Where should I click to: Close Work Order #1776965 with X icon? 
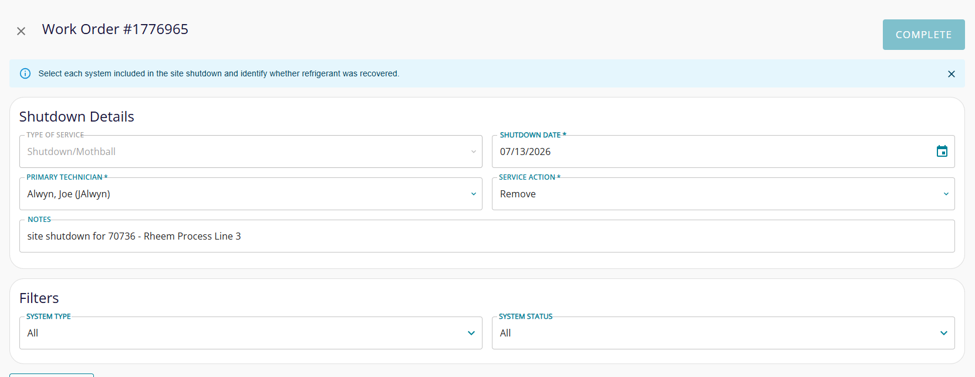21,31
